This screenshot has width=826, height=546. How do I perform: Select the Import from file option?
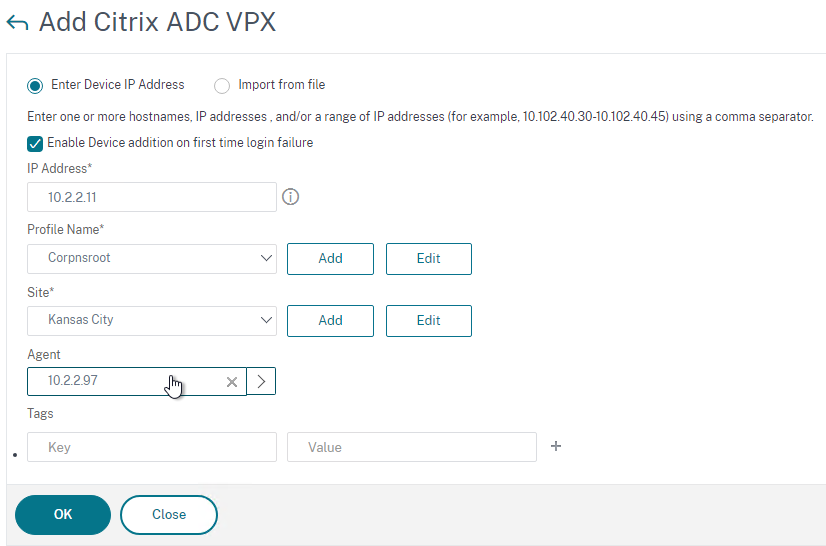coord(221,86)
